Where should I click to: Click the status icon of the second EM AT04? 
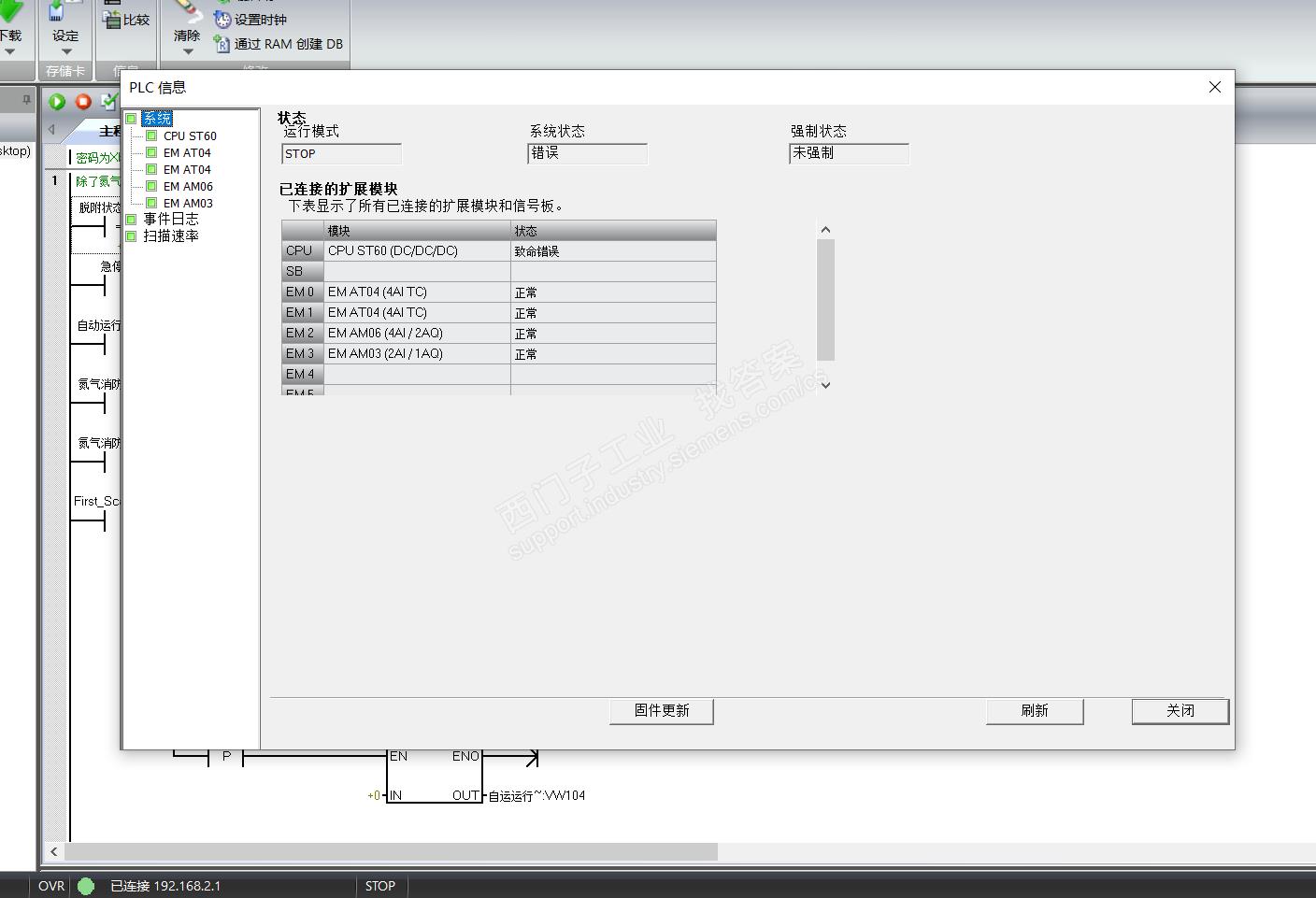(151, 169)
